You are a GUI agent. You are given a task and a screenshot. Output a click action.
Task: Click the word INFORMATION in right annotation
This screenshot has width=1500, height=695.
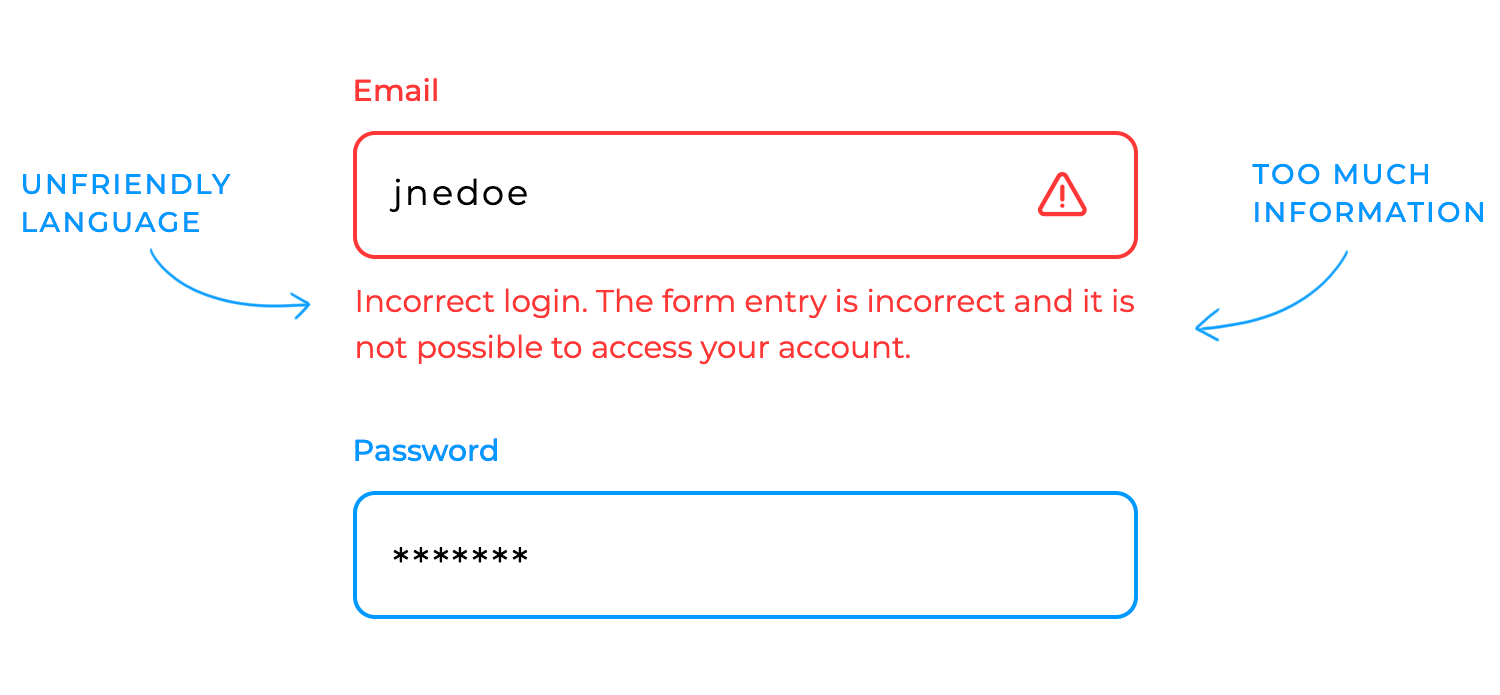[x=1369, y=212]
